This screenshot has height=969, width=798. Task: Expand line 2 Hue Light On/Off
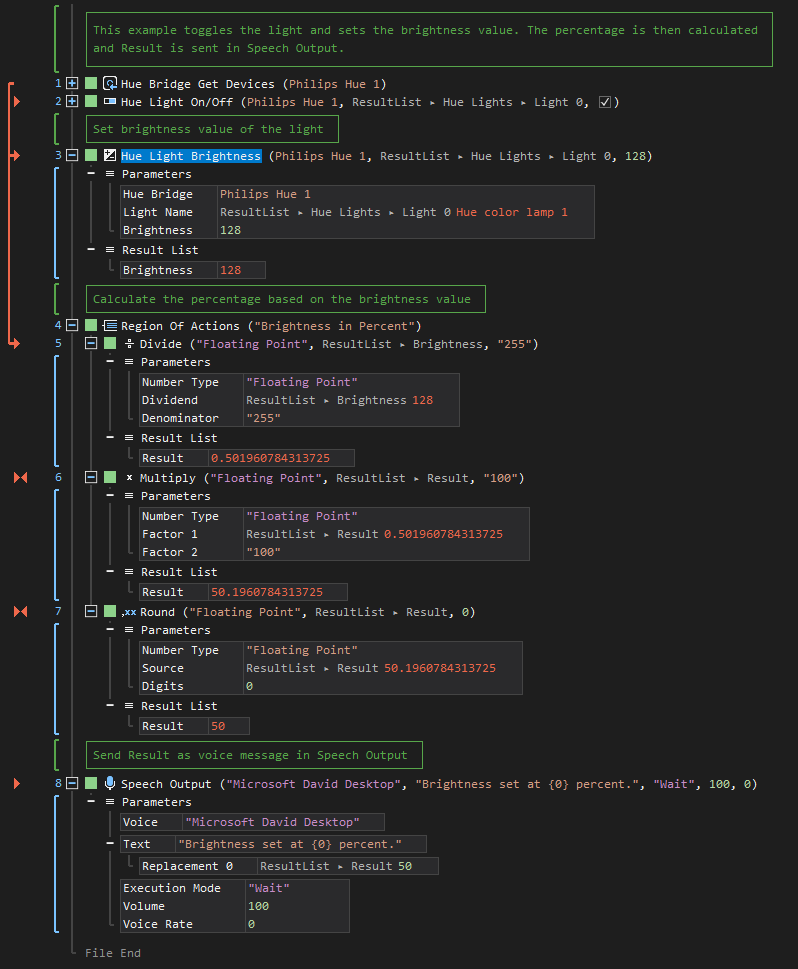click(72, 101)
